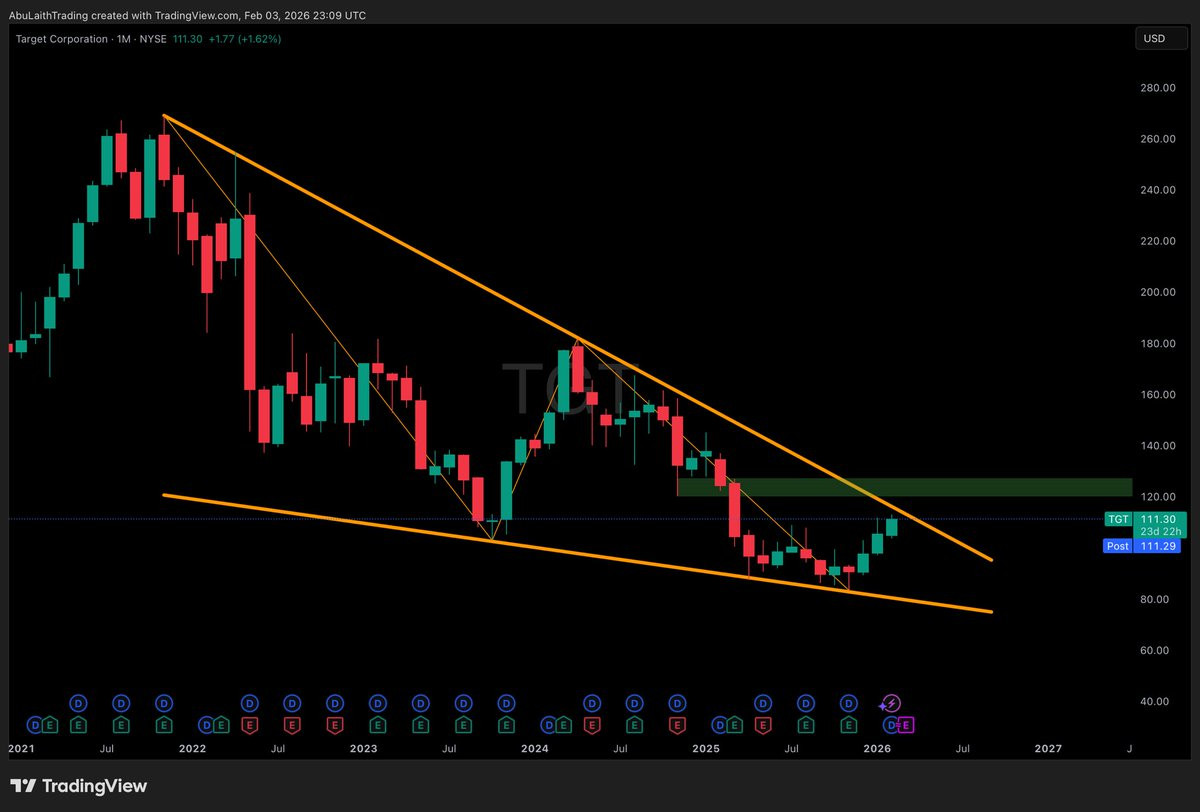Viewport: 1200px width, 812px height.
Task: Click the last red earnings E marker
Action: coord(762,724)
